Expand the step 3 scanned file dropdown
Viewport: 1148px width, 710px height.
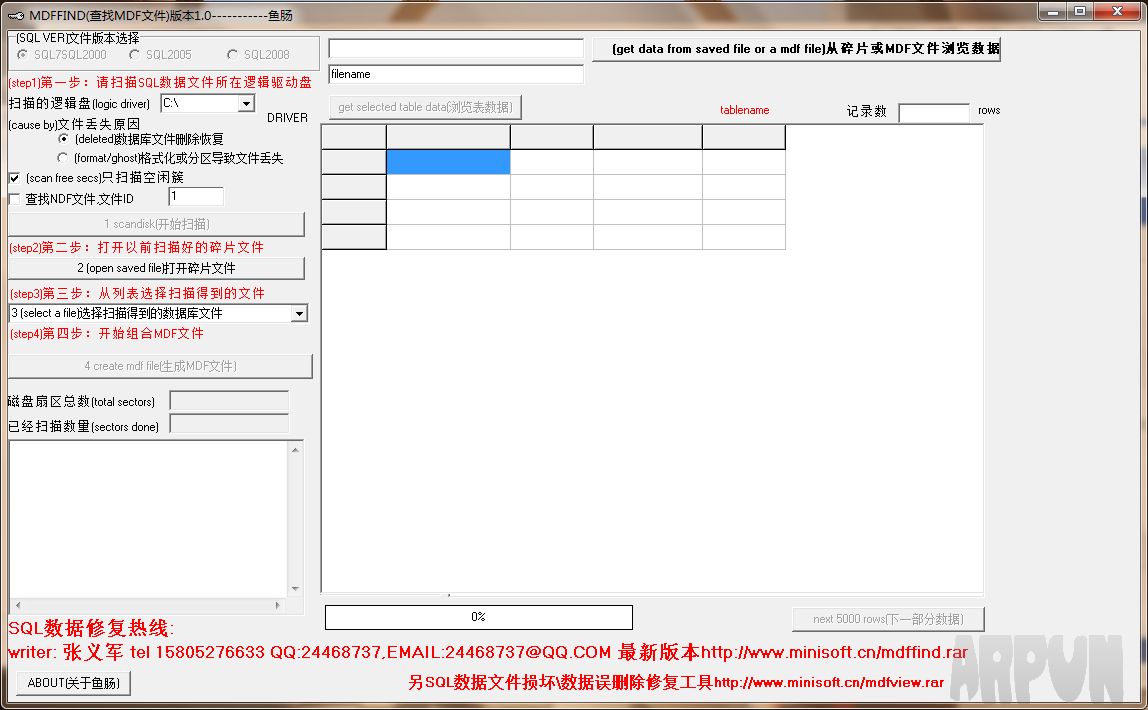pos(299,313)
